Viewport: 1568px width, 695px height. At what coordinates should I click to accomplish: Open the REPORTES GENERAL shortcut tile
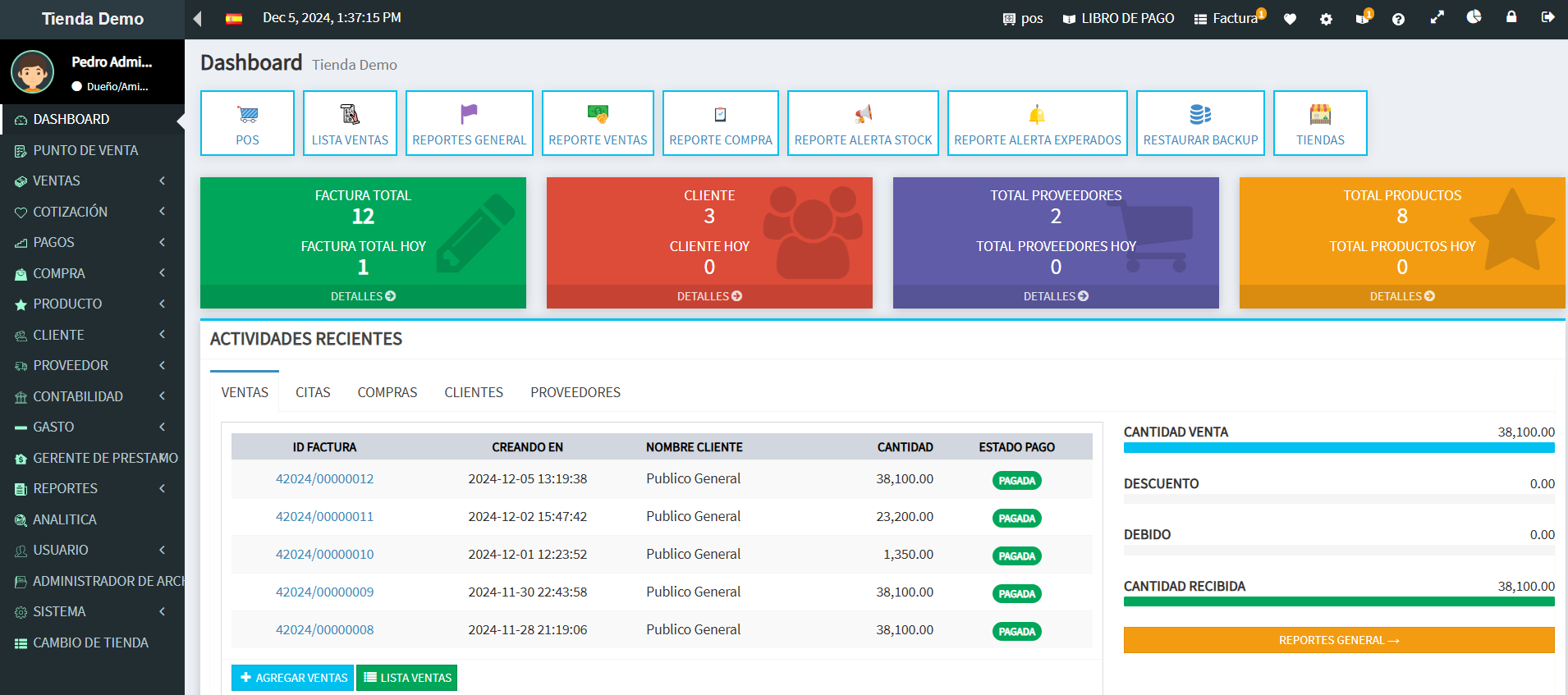tap(470, 123)
